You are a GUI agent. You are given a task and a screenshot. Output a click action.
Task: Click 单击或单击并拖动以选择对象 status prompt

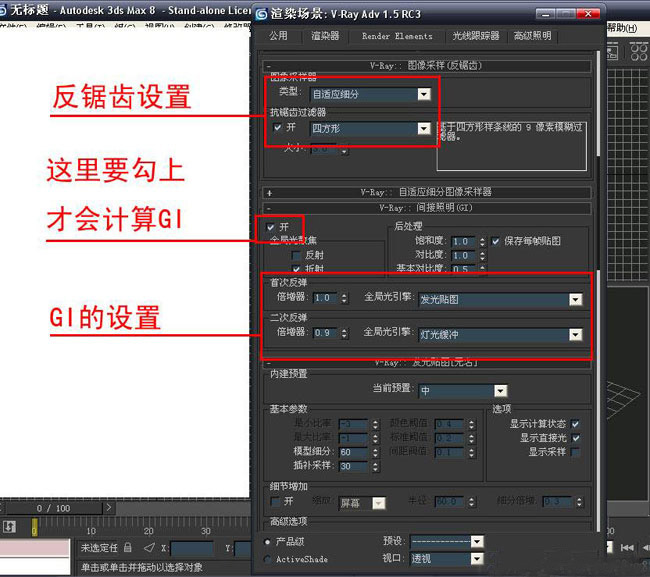(x=141, y=567)
